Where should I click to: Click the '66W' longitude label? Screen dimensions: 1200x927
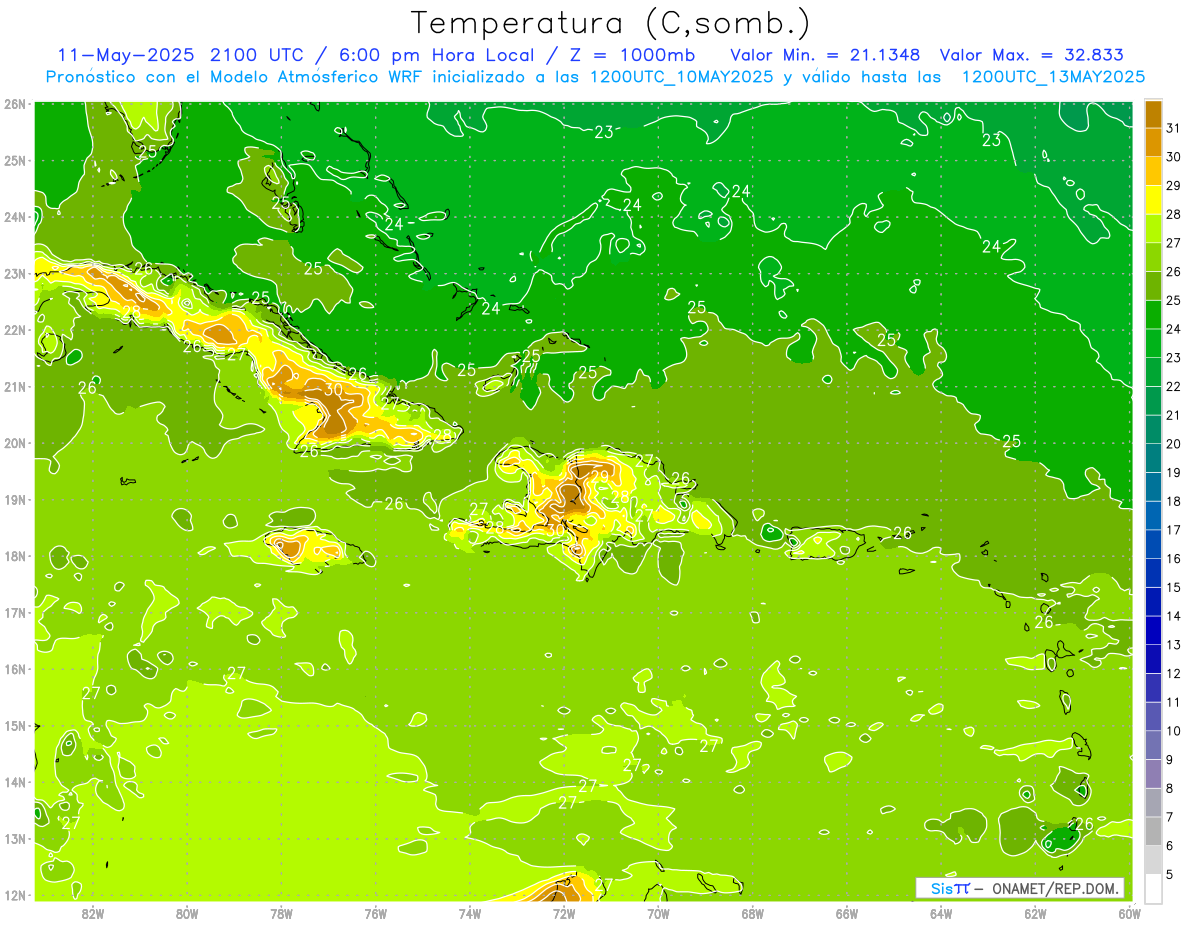tap(847, 913)
